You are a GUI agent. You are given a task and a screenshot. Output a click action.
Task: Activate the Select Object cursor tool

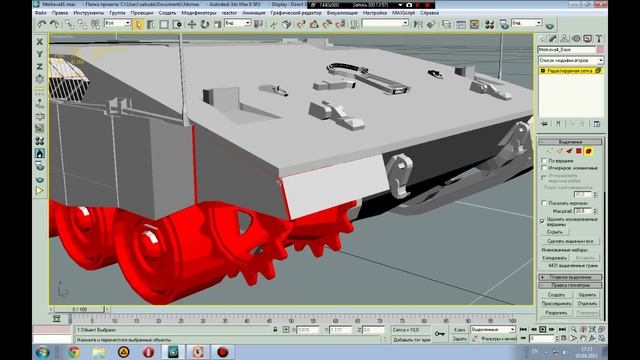tap(138, 24)
